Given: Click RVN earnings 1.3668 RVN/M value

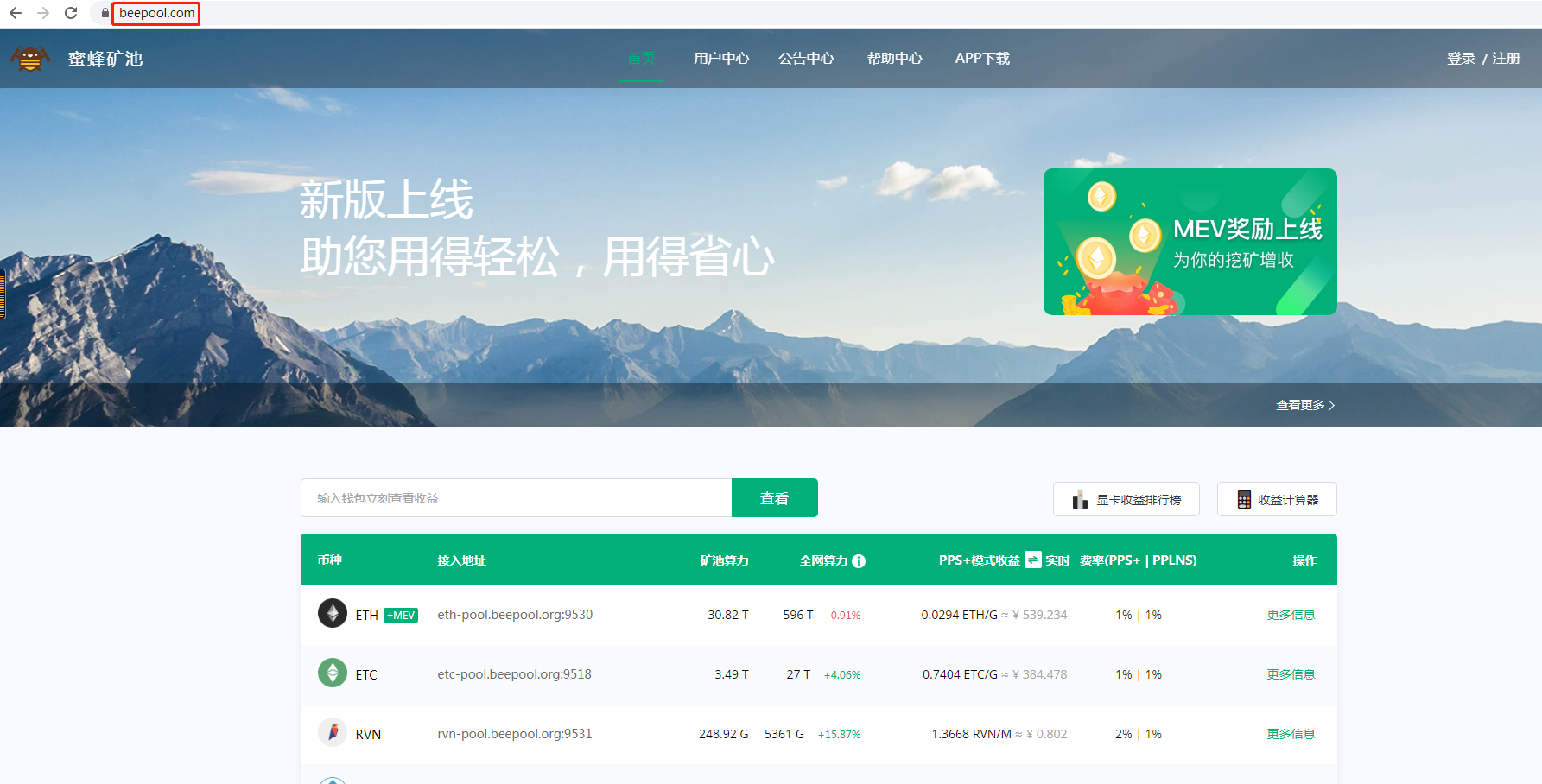Looking at the screenshot, I should pyautogui.click(x=971, y=734).
